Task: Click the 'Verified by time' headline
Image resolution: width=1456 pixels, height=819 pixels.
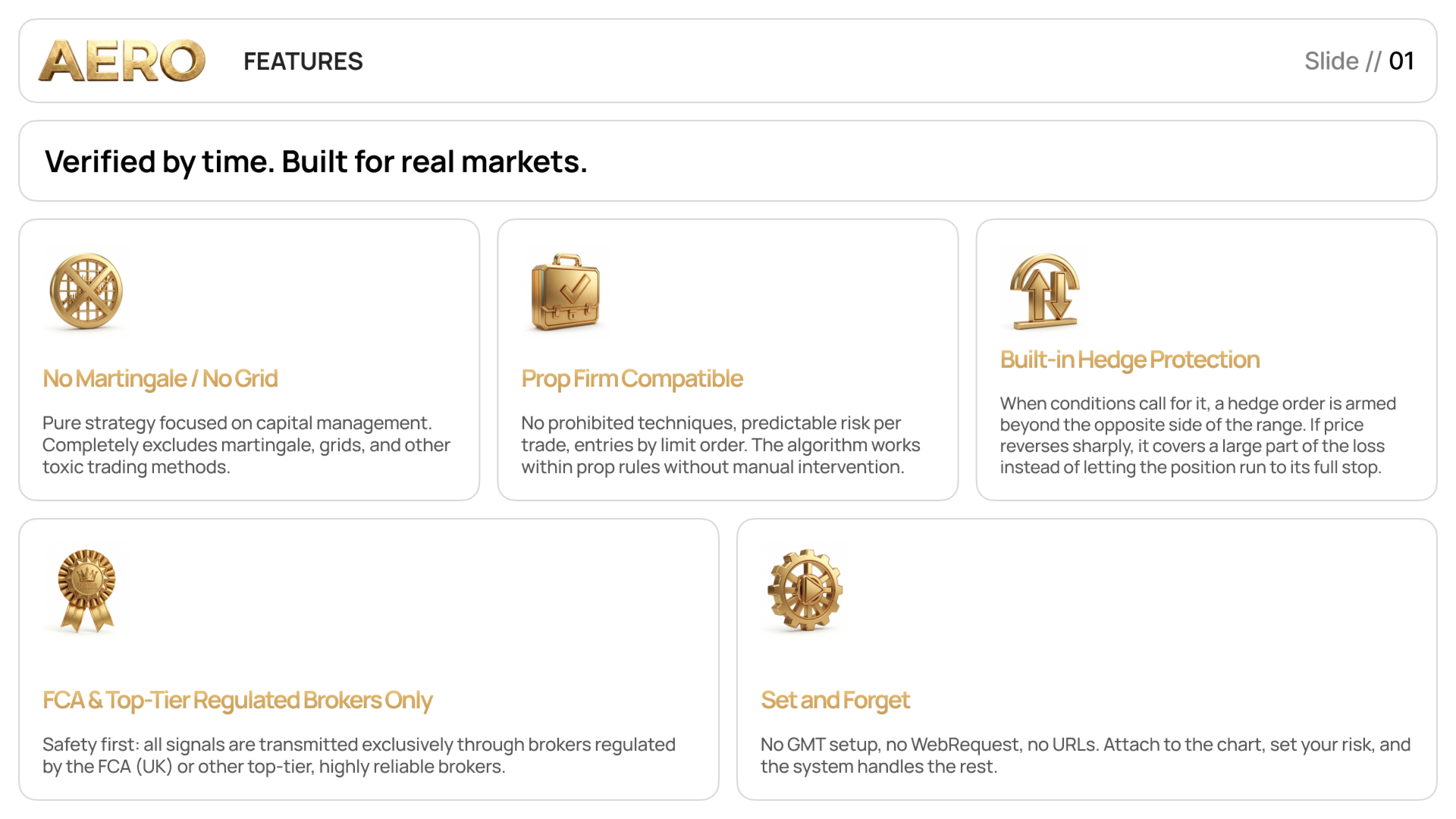Action: [316, 162]
